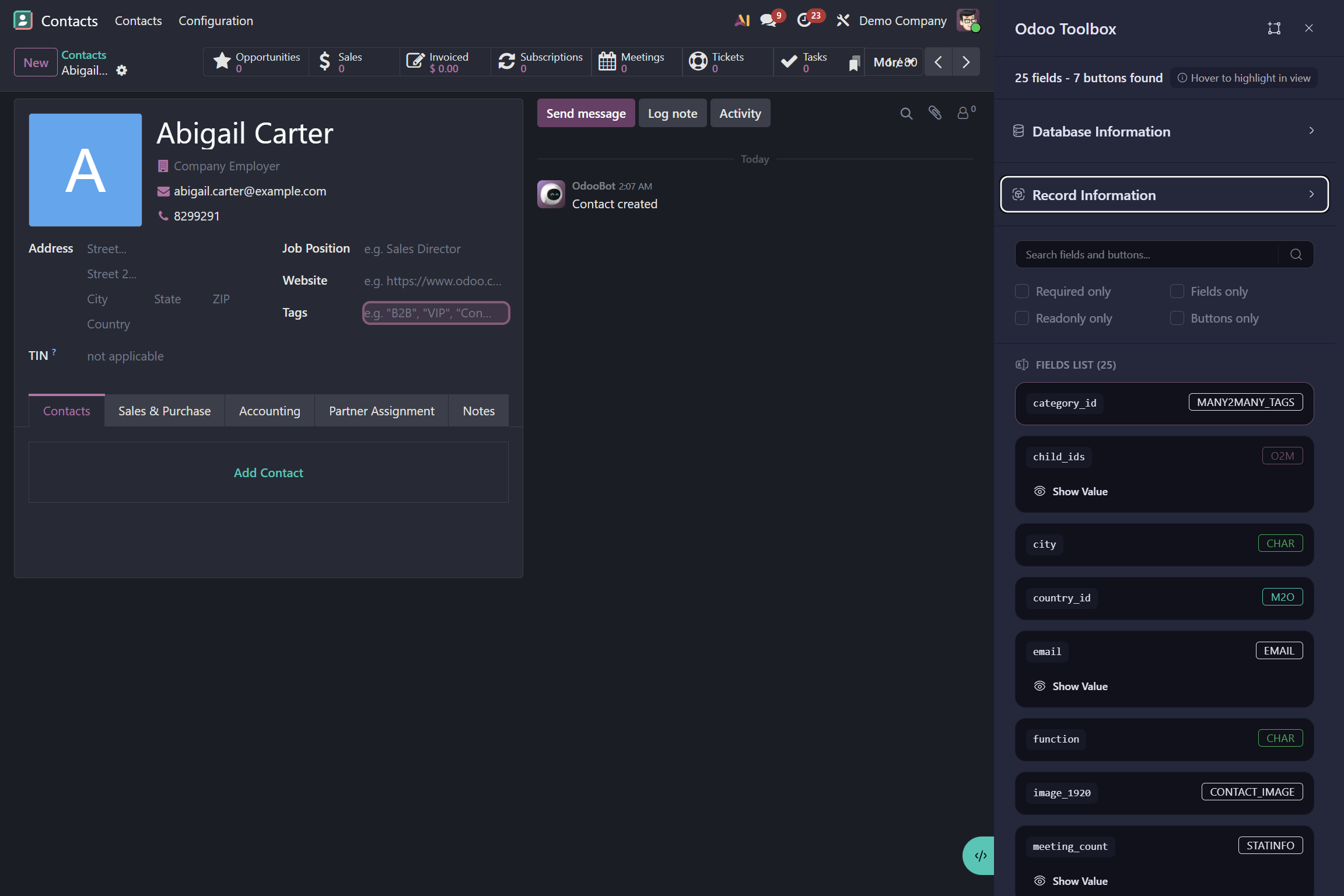Image resolution: width=1344 pixels, height=896 pixels.
Task: Switch to the Accounting tab
Action: pos(269,410)
